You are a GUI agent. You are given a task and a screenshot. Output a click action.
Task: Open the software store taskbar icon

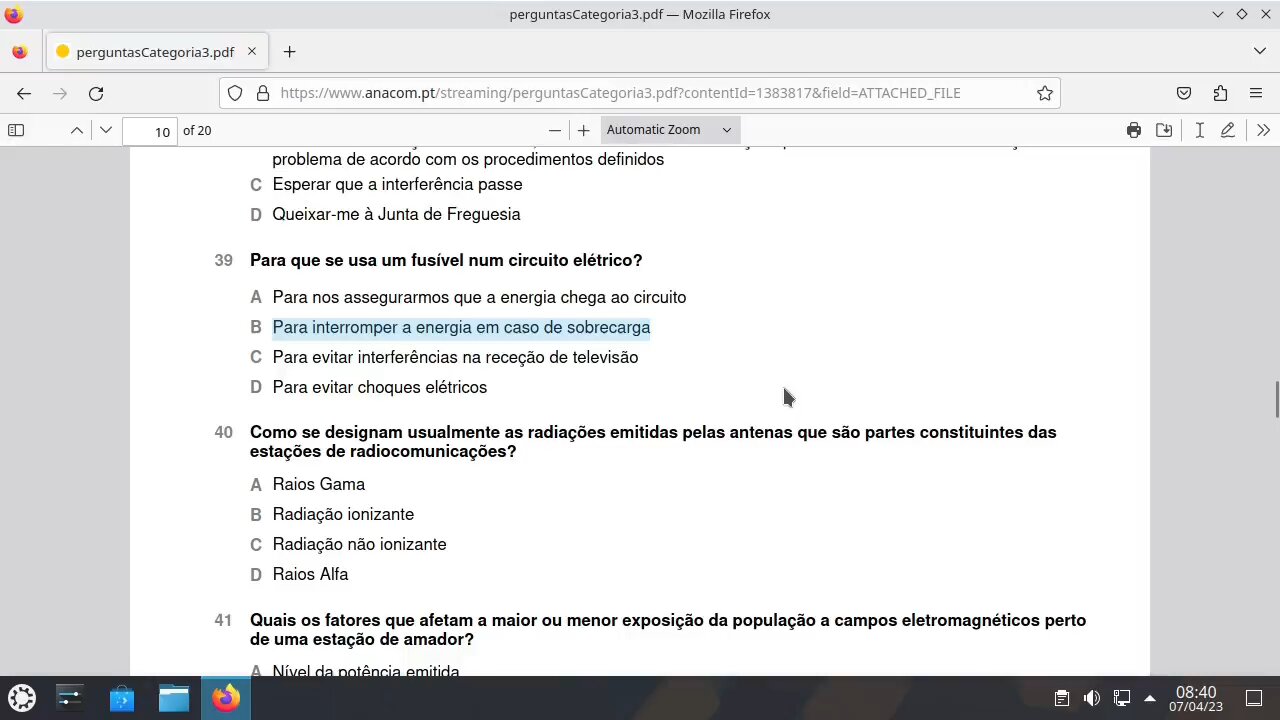click(x=121, y=697)
